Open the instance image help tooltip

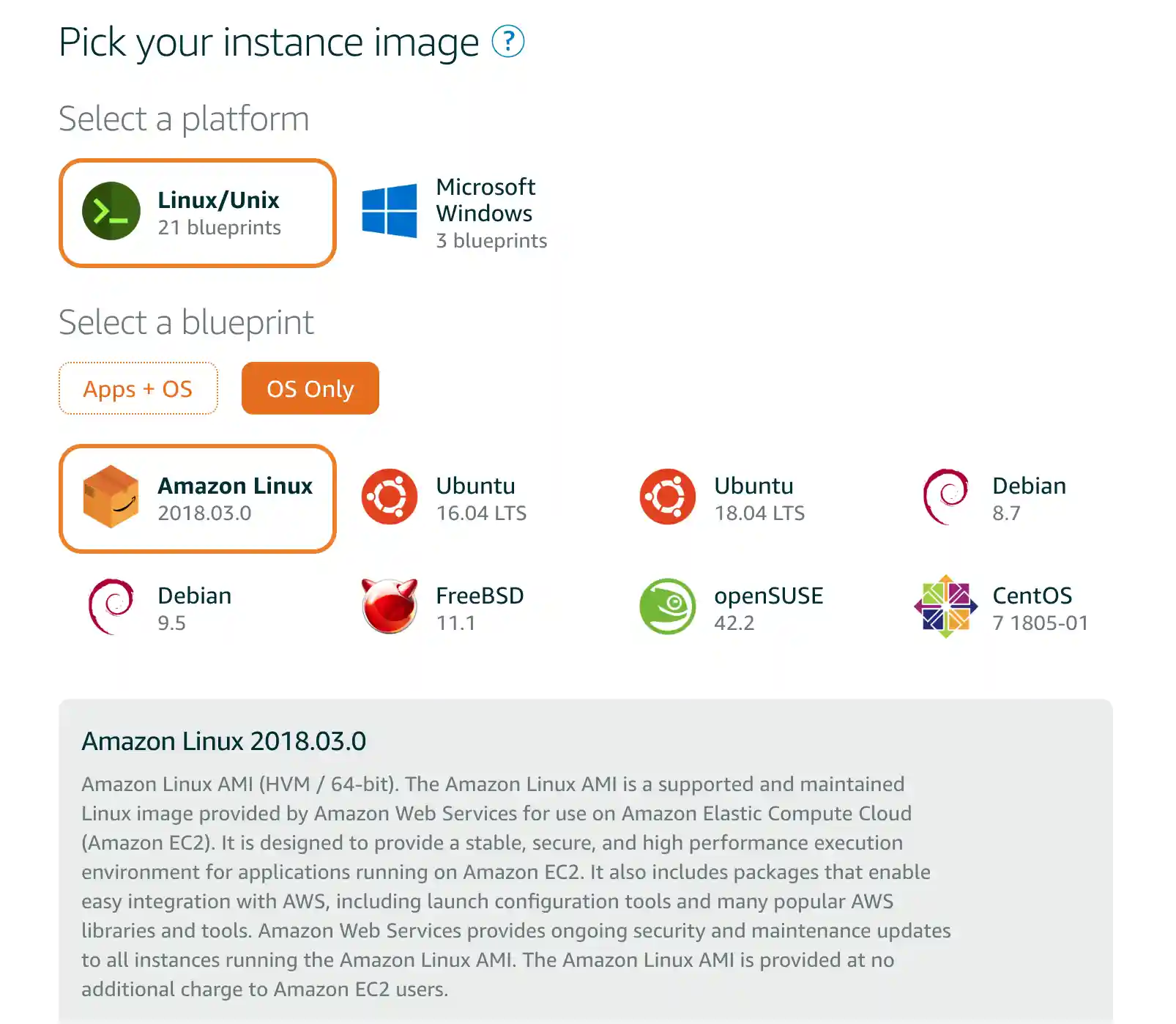tap(510, 42)
